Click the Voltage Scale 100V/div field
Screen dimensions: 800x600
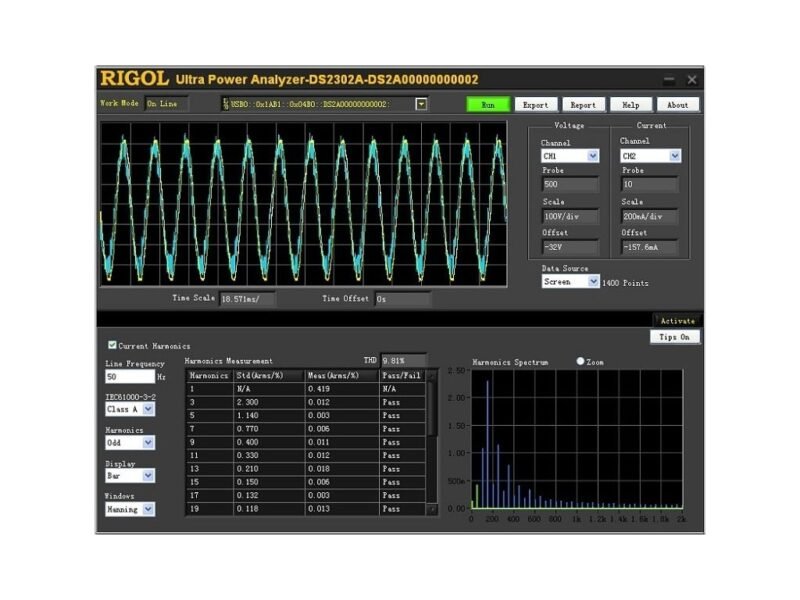click(x=569, y=216)
